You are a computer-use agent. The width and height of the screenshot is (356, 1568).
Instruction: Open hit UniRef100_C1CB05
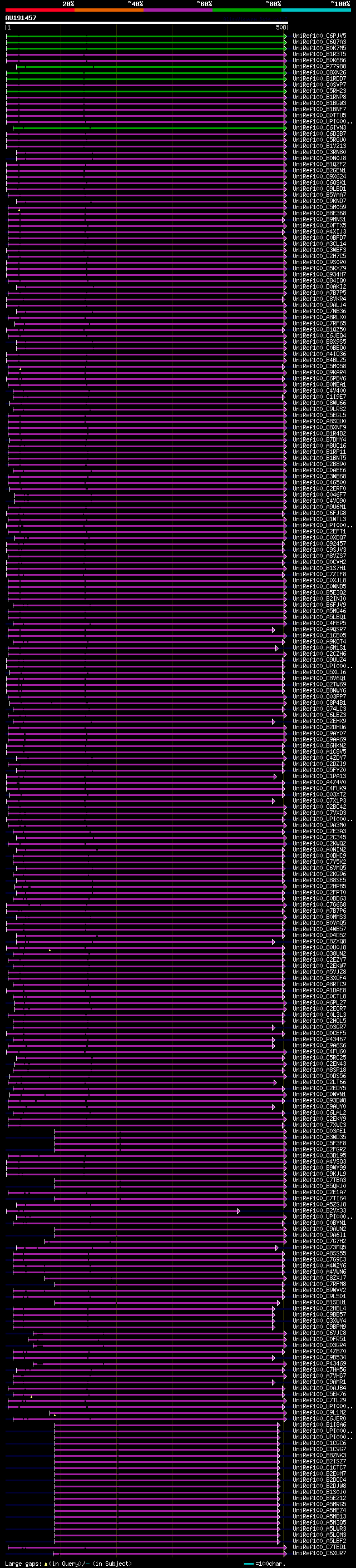click(x=319, y=635)
